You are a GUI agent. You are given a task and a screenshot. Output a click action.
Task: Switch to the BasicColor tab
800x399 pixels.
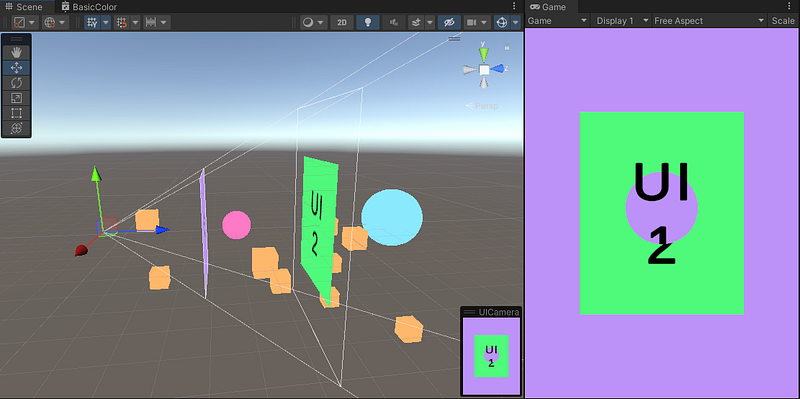(89, 7)
